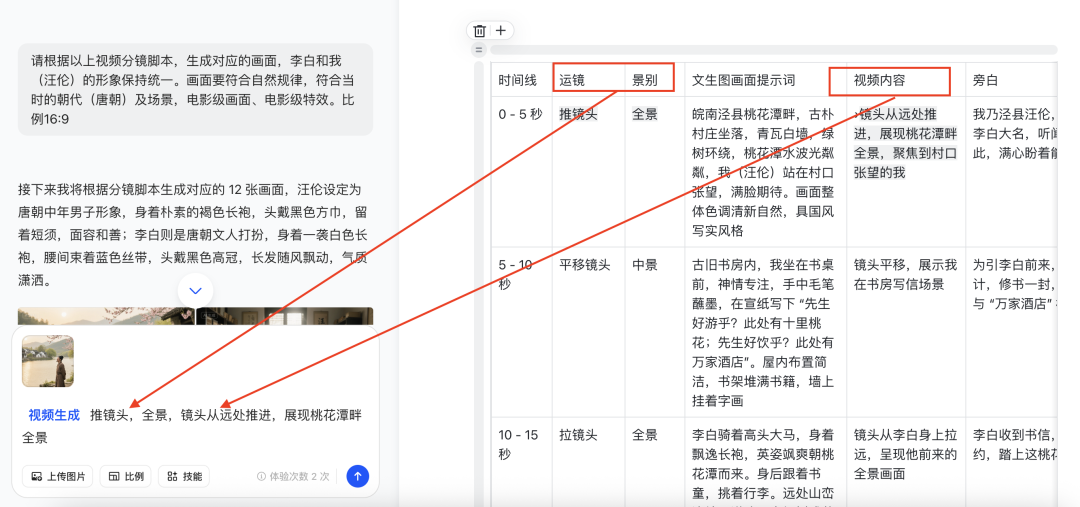Click the 运镜 column header
Screen dimensions: 1080x507
(588, 80)
